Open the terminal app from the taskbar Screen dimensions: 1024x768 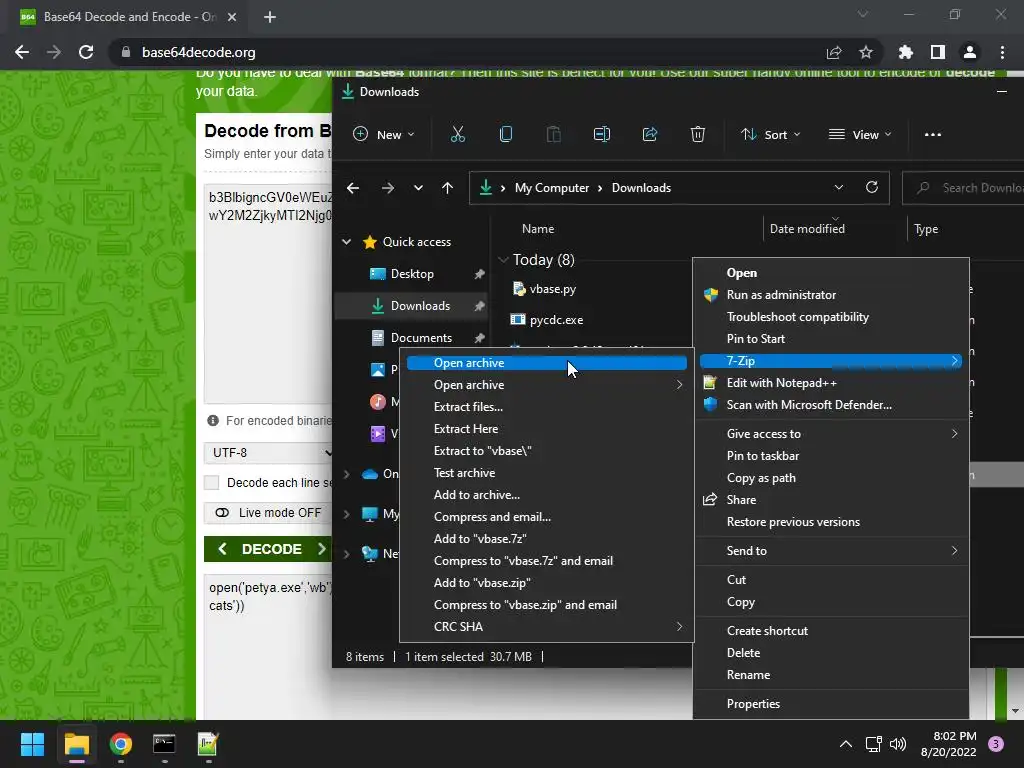164,744
